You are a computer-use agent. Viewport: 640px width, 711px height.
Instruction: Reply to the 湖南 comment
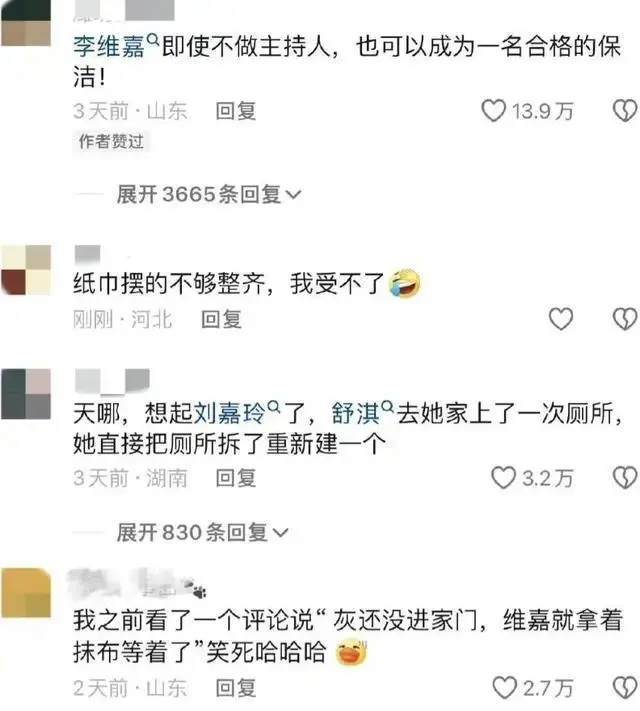235,478
